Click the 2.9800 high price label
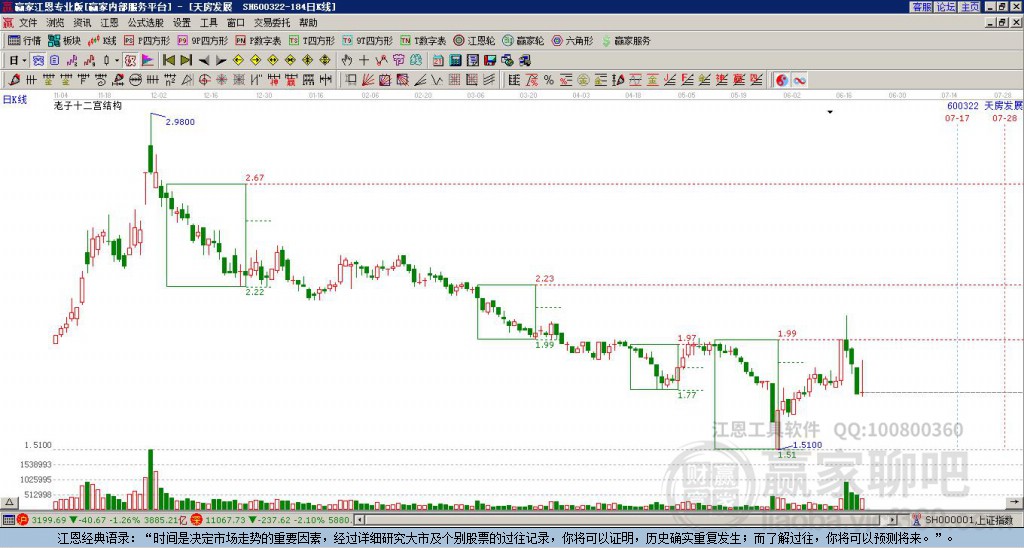Image resolution: width=1024 pixels, height=548 pixels. coord(180,122)
